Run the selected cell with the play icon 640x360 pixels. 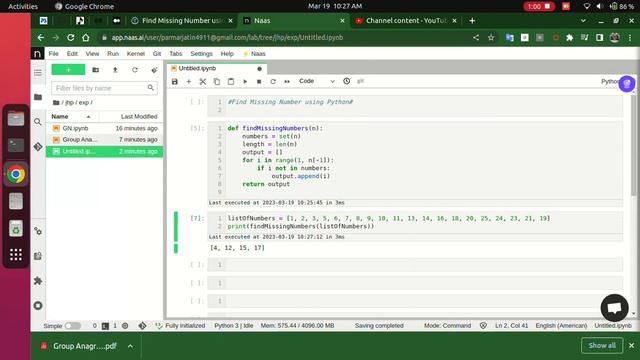click(x=245, y=82)
